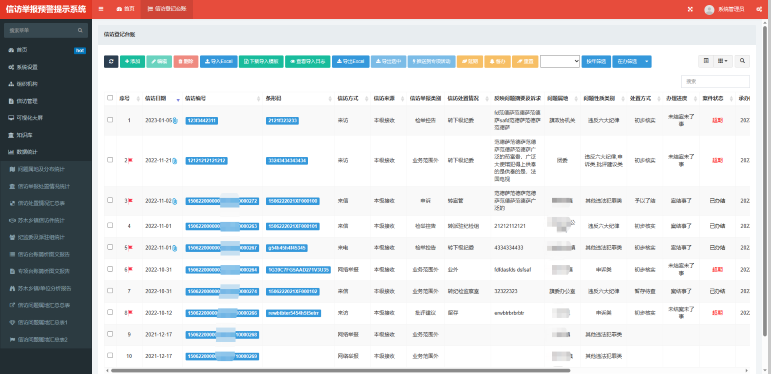
Task: Click the blue 导出Excel export button
Action: tap(351, 61)
